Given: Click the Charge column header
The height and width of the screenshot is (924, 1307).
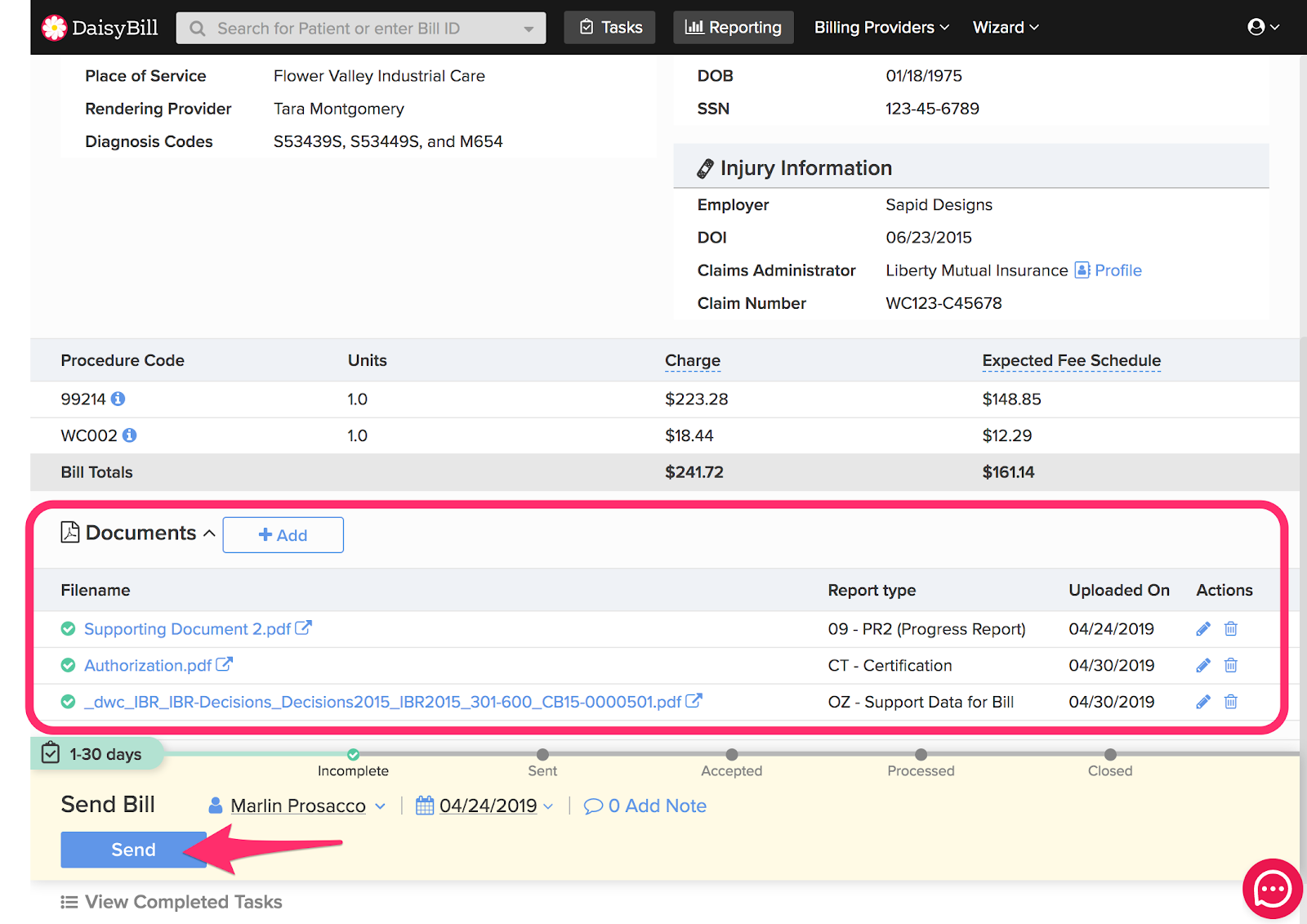Looking at the screenshot, I should (693, 360).
